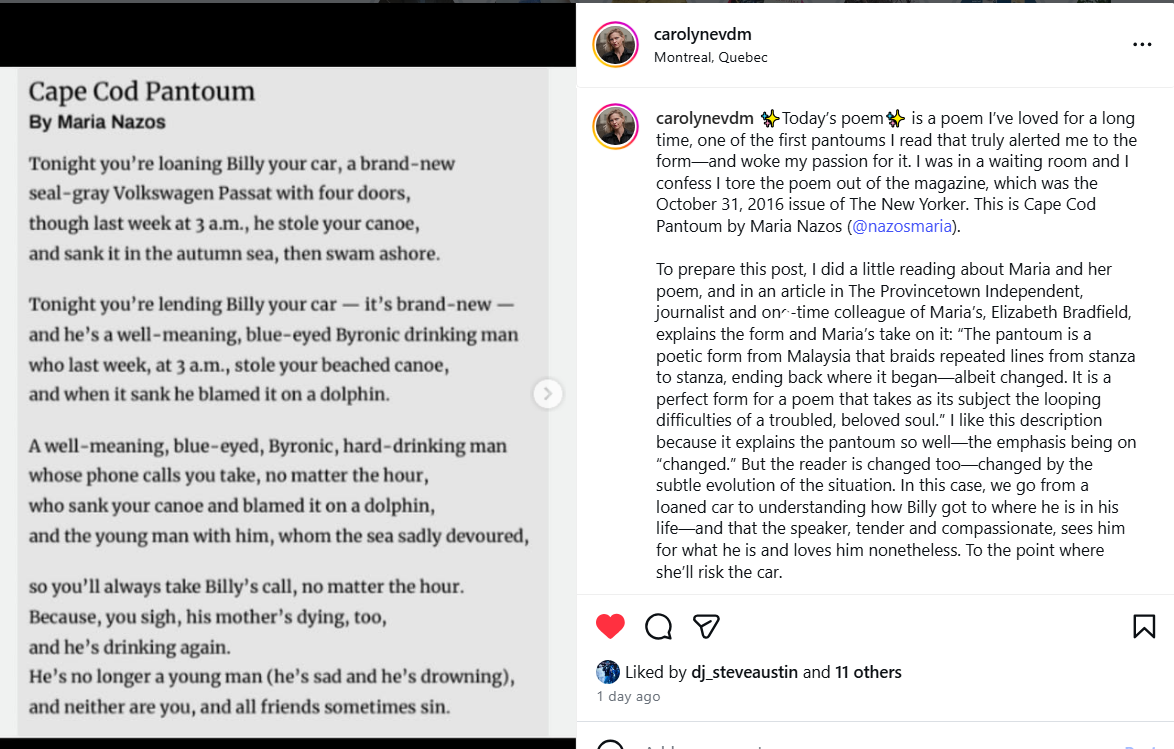Open carolynevdm's profile picture in the header
Screen dimensions: 1174x749
pos(615,45)
